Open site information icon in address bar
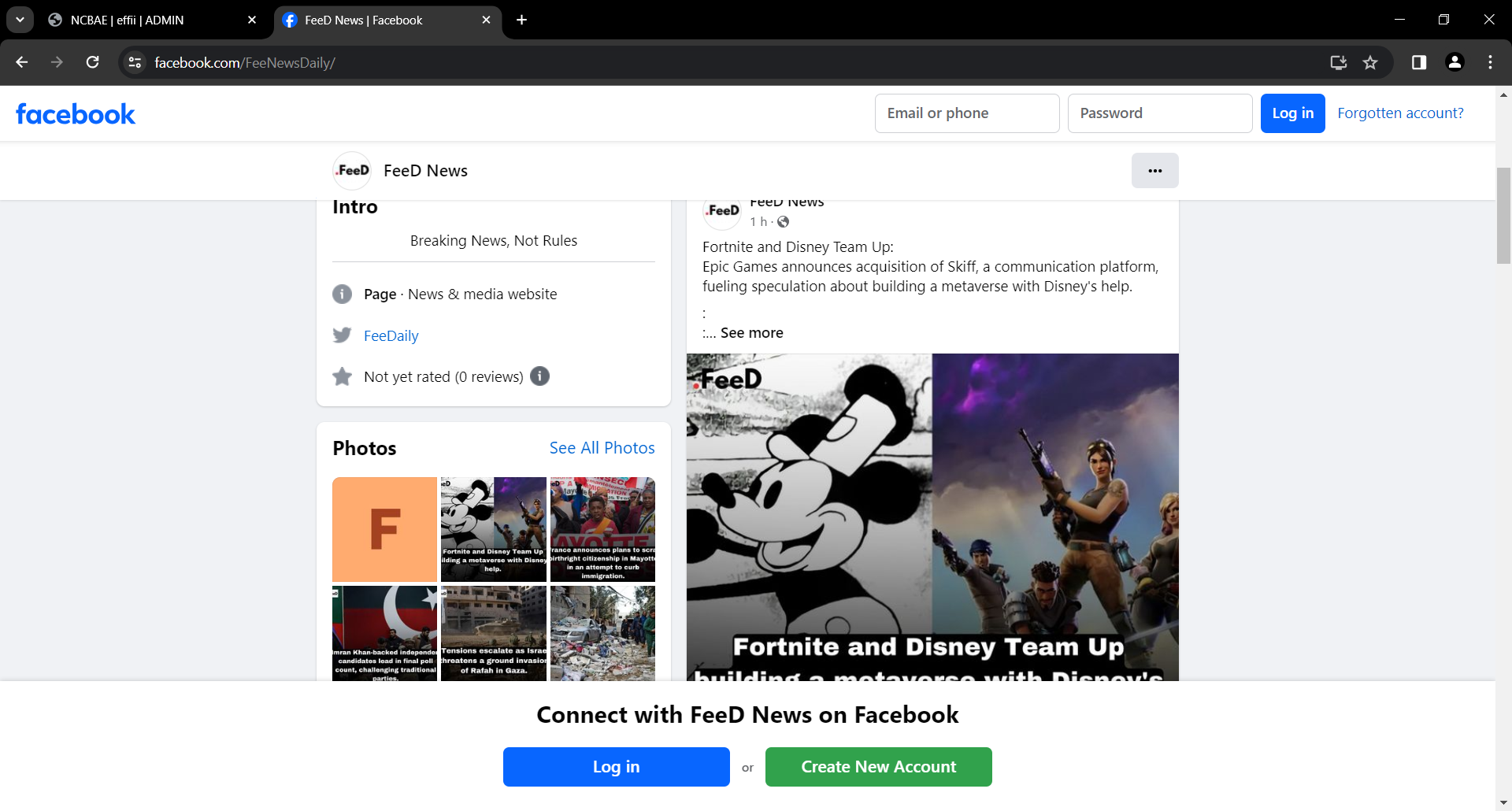The width and height of the screenshot is (1512, 811). (135, 62)
